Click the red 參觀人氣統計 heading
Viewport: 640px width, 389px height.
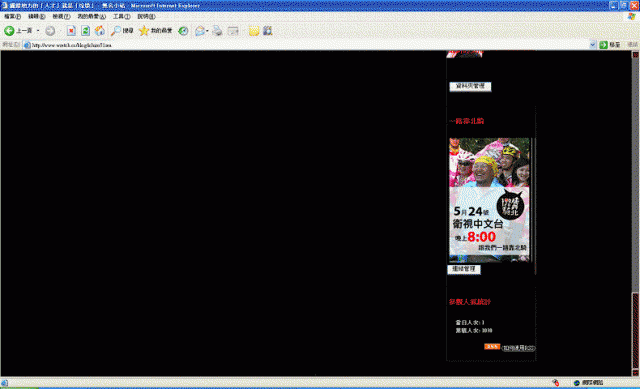pos(470,302)
